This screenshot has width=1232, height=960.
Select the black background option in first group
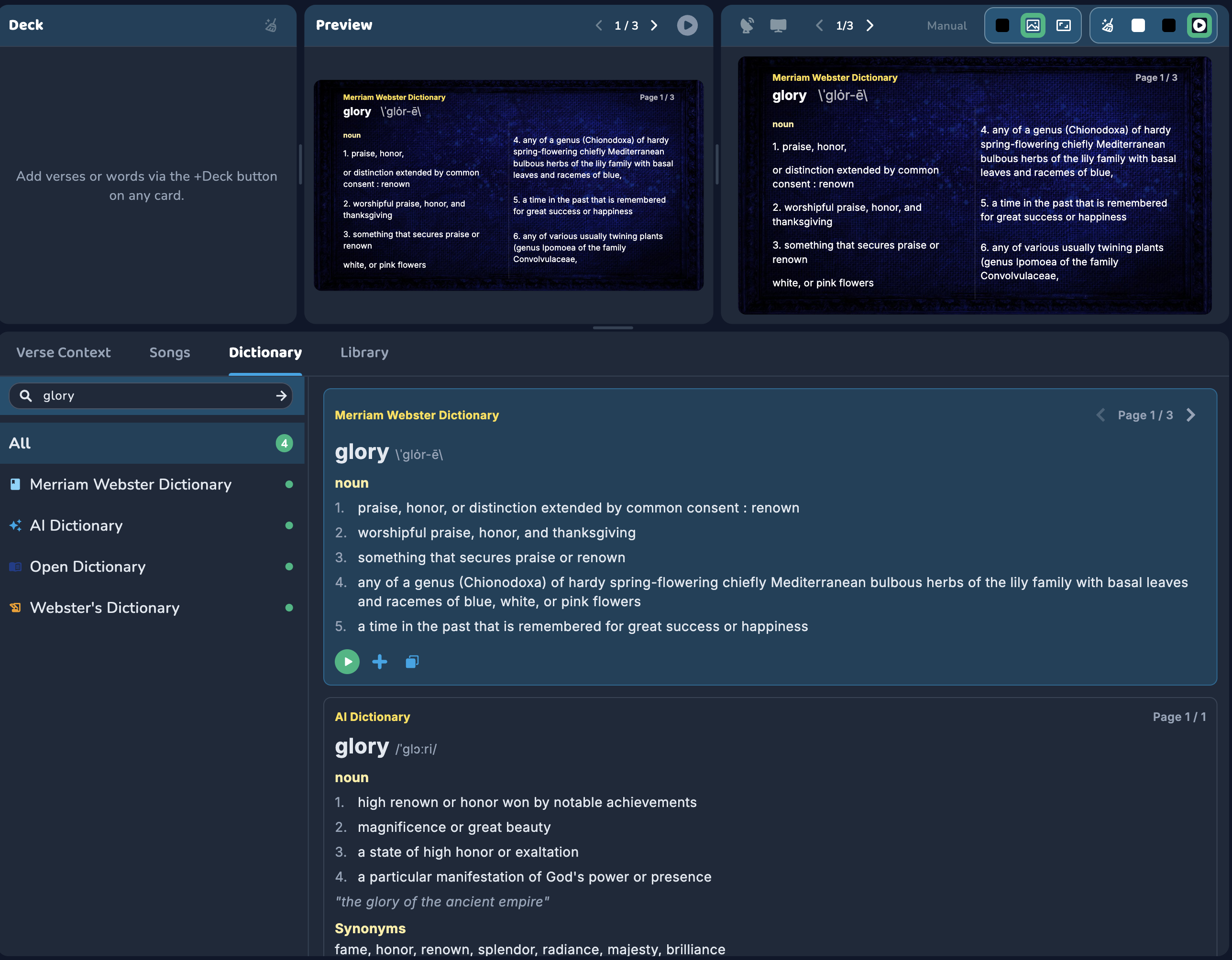pos(1002,25)
